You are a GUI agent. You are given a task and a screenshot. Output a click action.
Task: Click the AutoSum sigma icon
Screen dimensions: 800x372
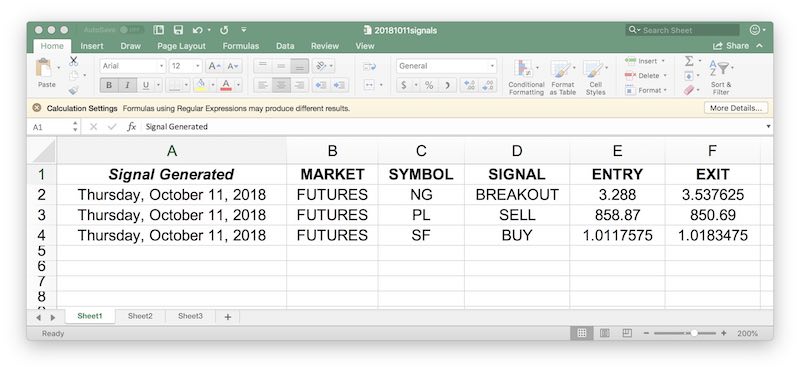(689, 61)
